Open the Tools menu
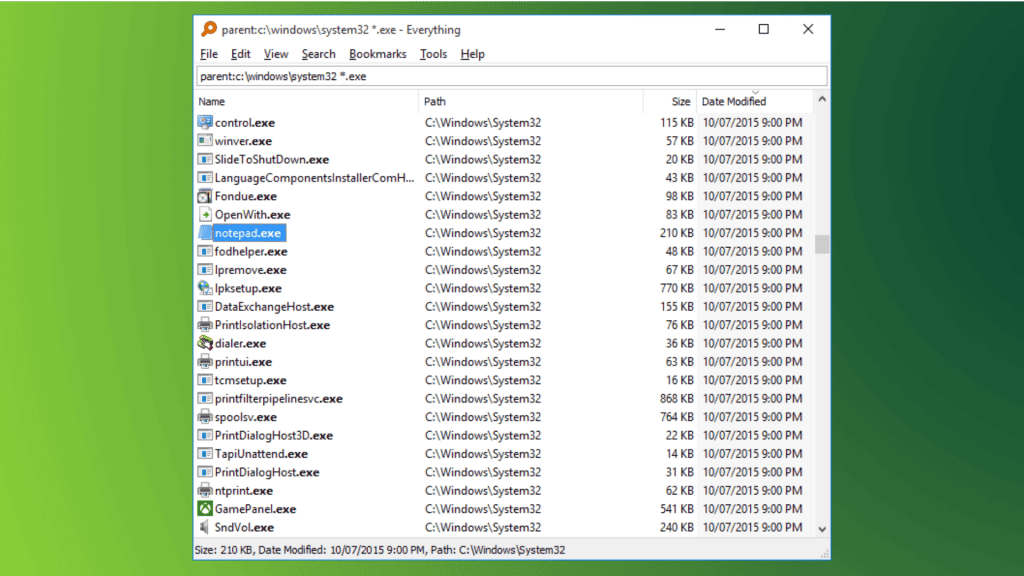Image resolution: width=1024 pixels, height=576 pixels. [433, 54]
